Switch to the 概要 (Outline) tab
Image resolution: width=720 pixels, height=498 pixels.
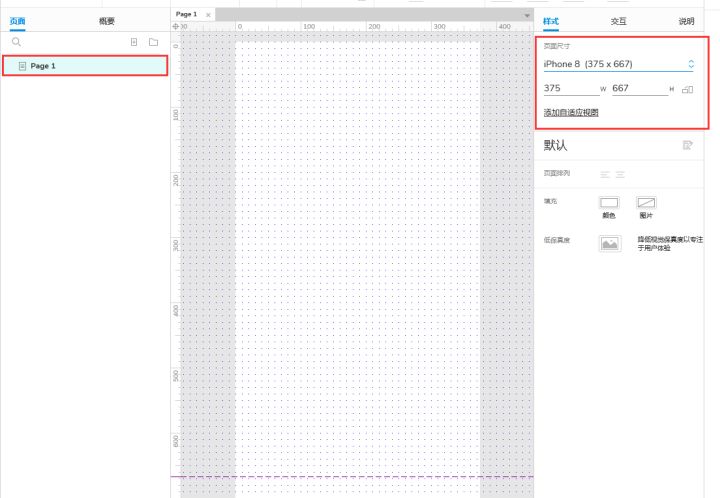(107, 21)
